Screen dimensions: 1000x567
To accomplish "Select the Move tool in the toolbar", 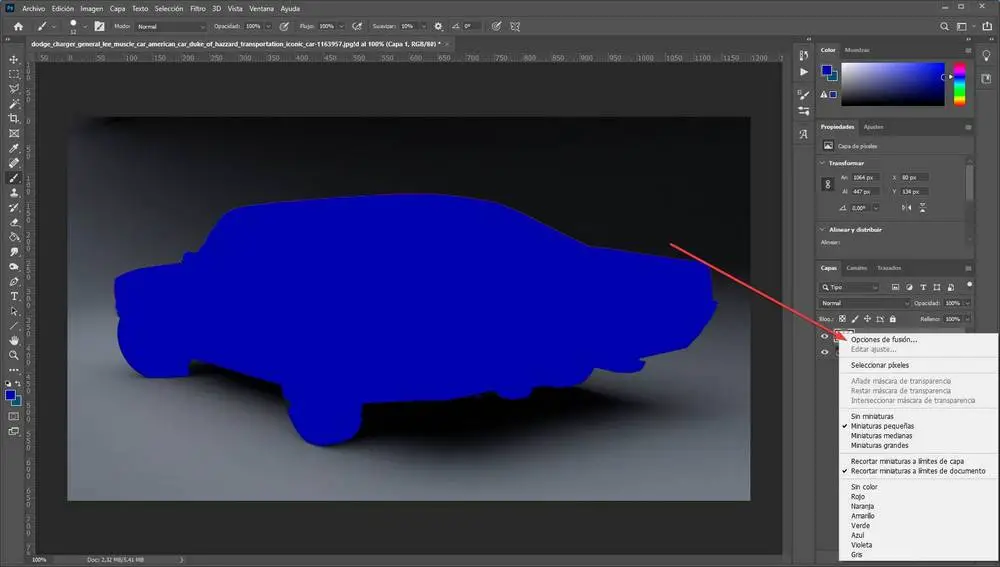I will click(x=14, y=58).
